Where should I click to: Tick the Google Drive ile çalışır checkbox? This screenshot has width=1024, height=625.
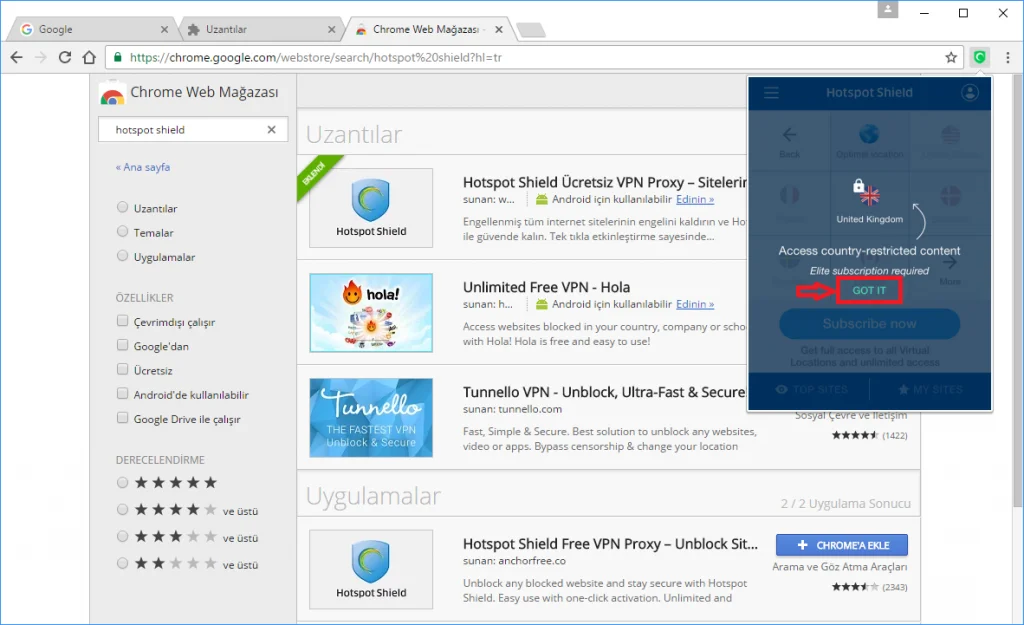pos(123,419)
